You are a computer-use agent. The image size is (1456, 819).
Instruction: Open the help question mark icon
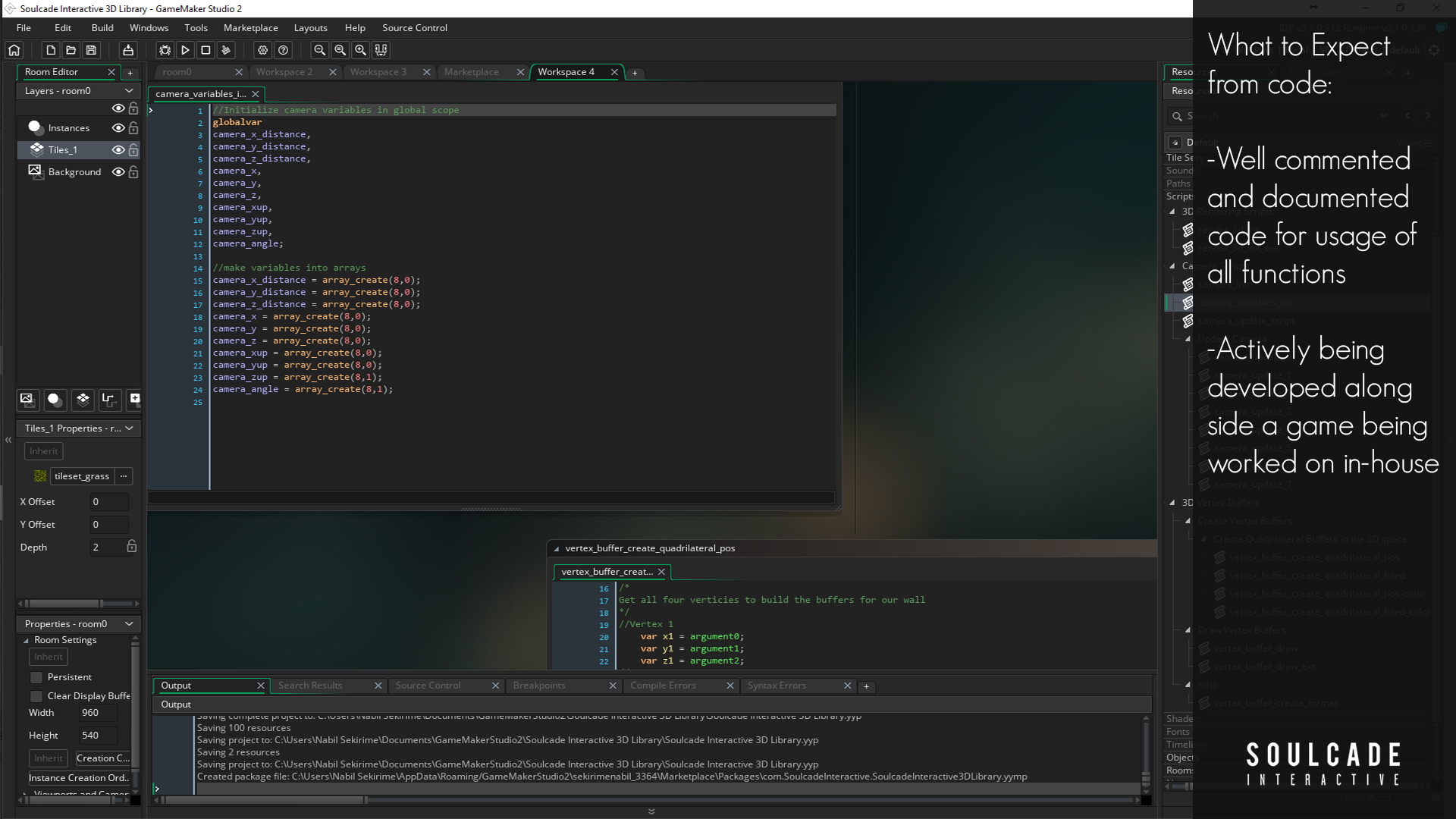pos(284,50)
